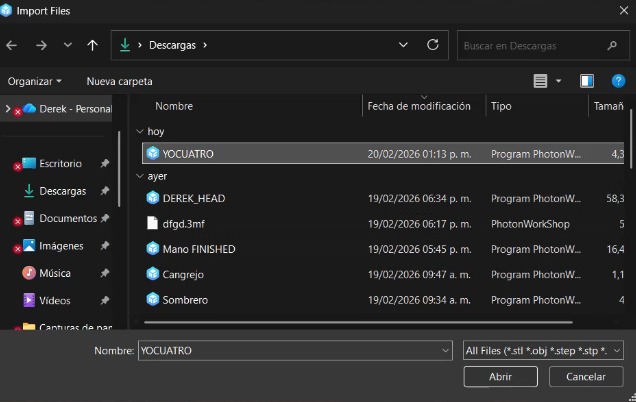Go up one folder level arrow

coord(92,45)
